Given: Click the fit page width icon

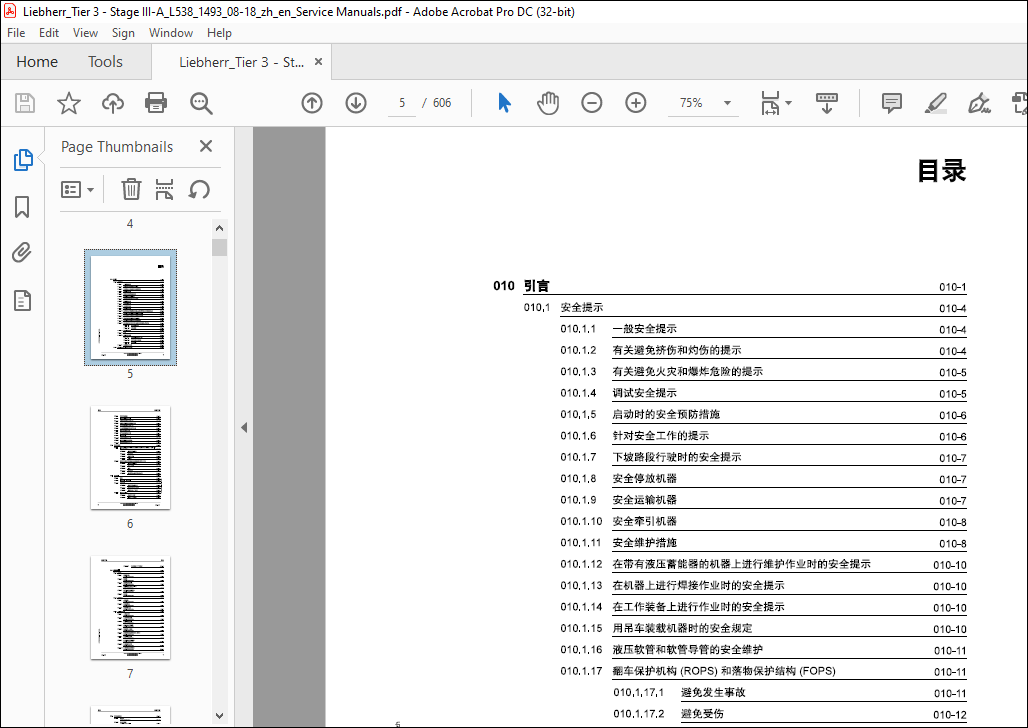Looking at the screenshot, I should click(770, 103).
